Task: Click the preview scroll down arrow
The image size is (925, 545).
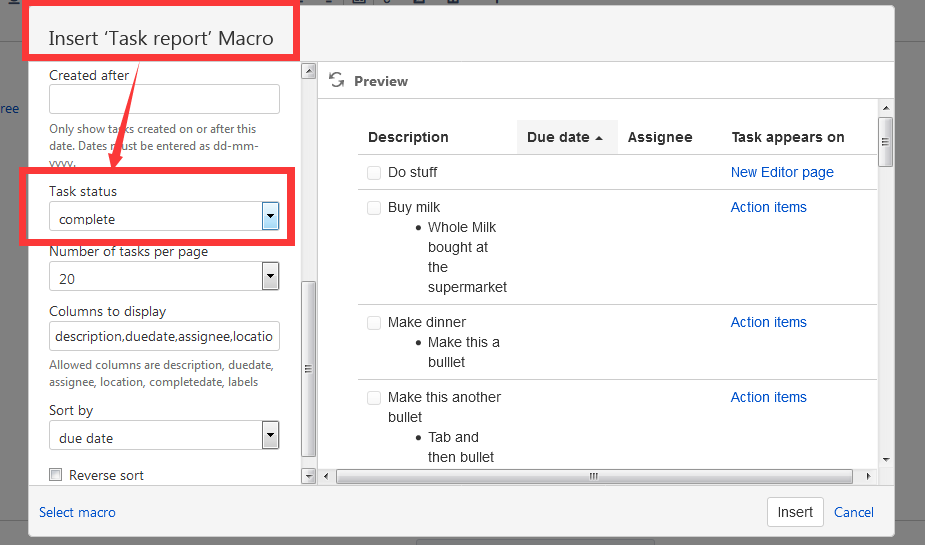Action: 885,460
